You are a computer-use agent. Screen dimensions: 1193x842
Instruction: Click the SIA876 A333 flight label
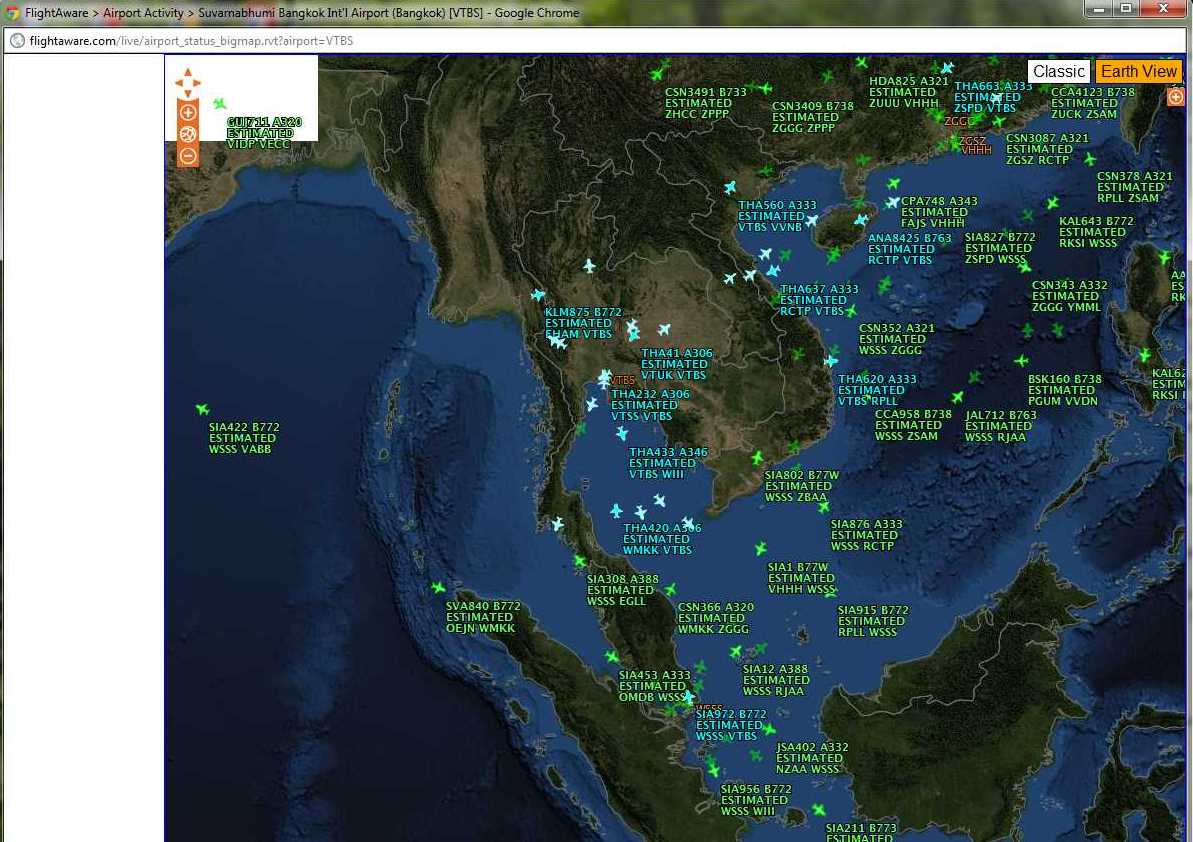866,535
